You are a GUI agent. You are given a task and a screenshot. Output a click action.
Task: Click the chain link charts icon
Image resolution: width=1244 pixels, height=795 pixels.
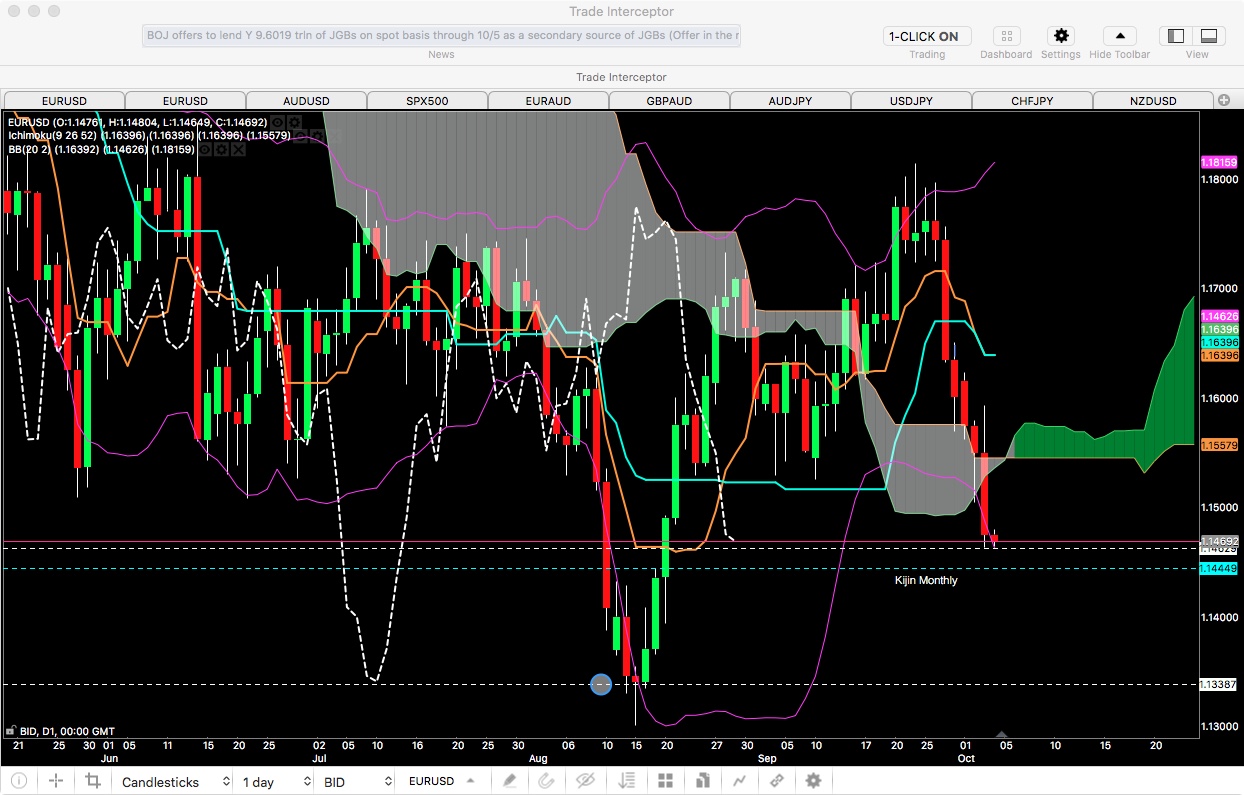(777, 781)
